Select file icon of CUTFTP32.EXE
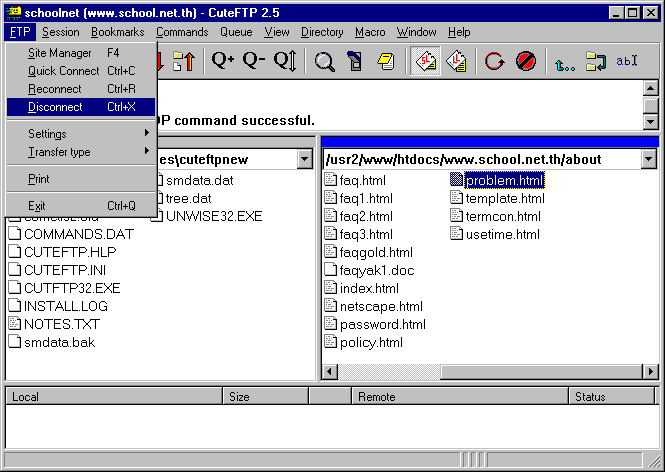The image size is (665, 472). coord(15,288)
